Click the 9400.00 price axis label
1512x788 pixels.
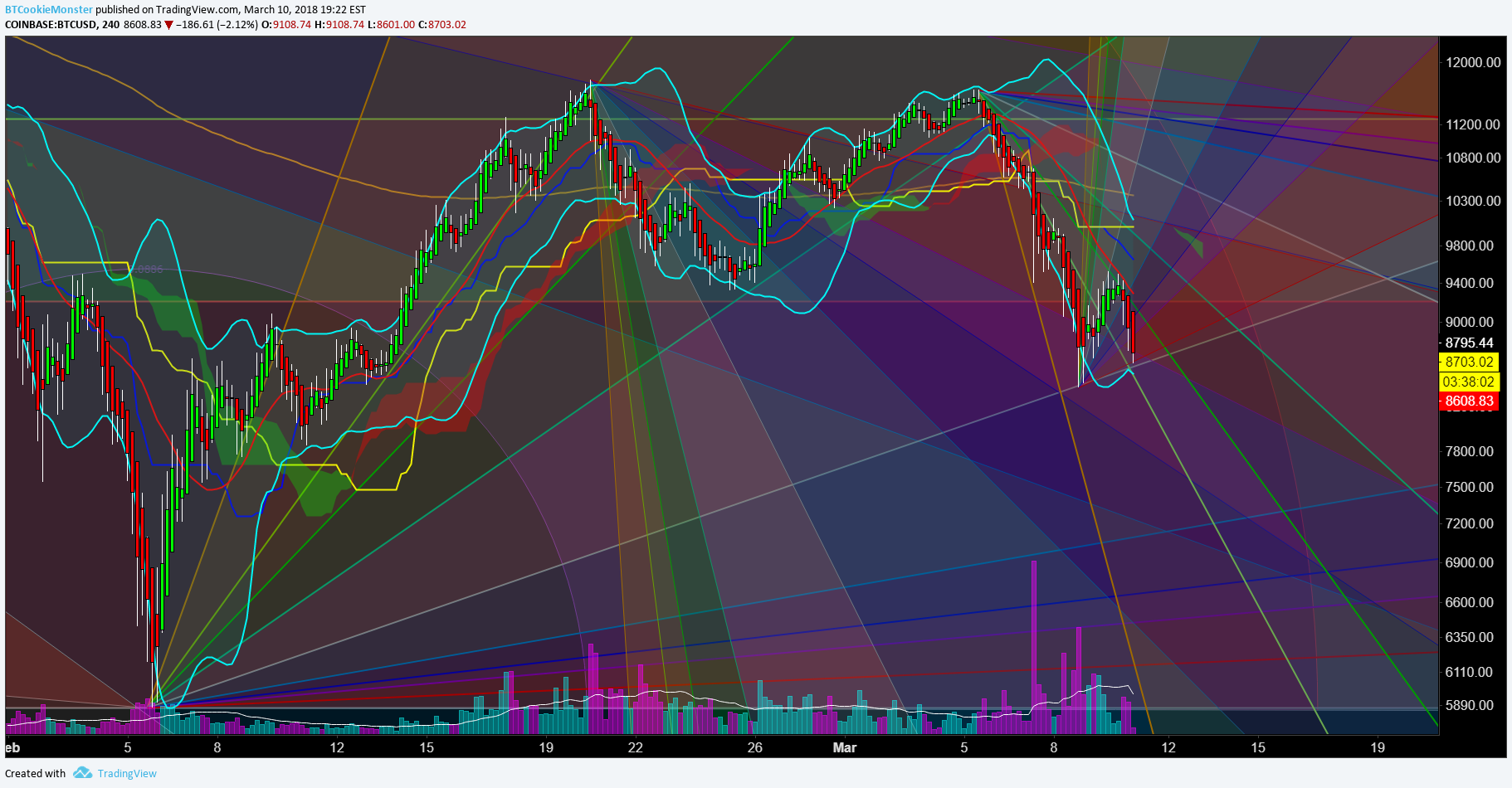click(1469, 283)
